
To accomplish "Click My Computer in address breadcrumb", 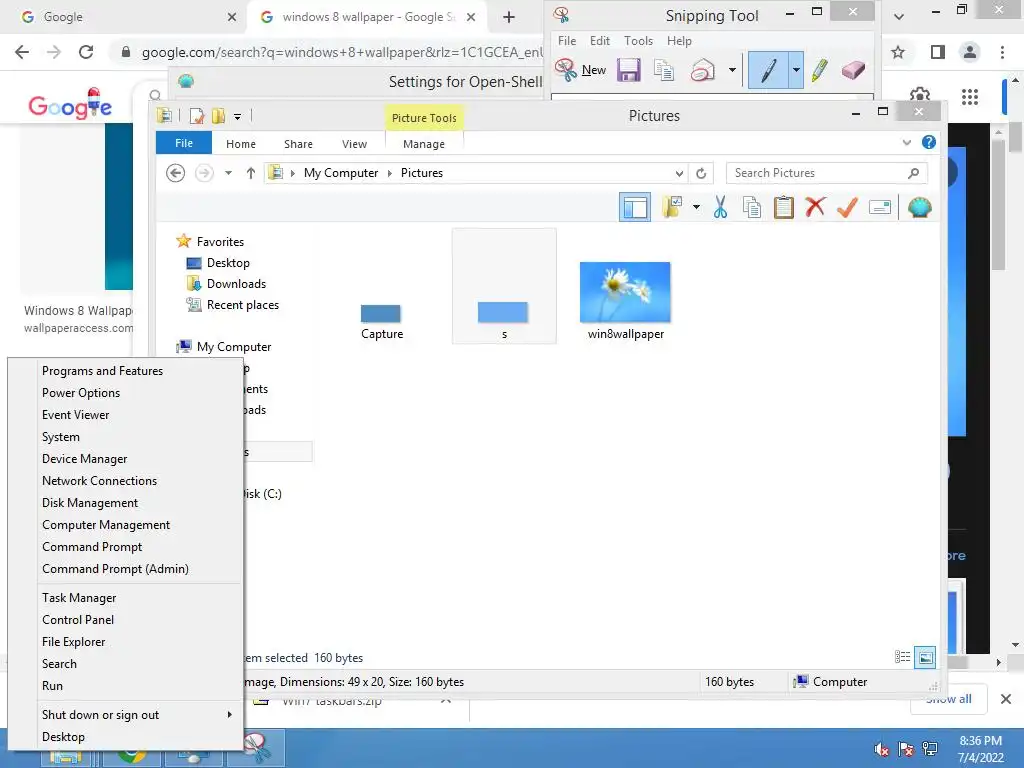I will [x=340, y=173].
